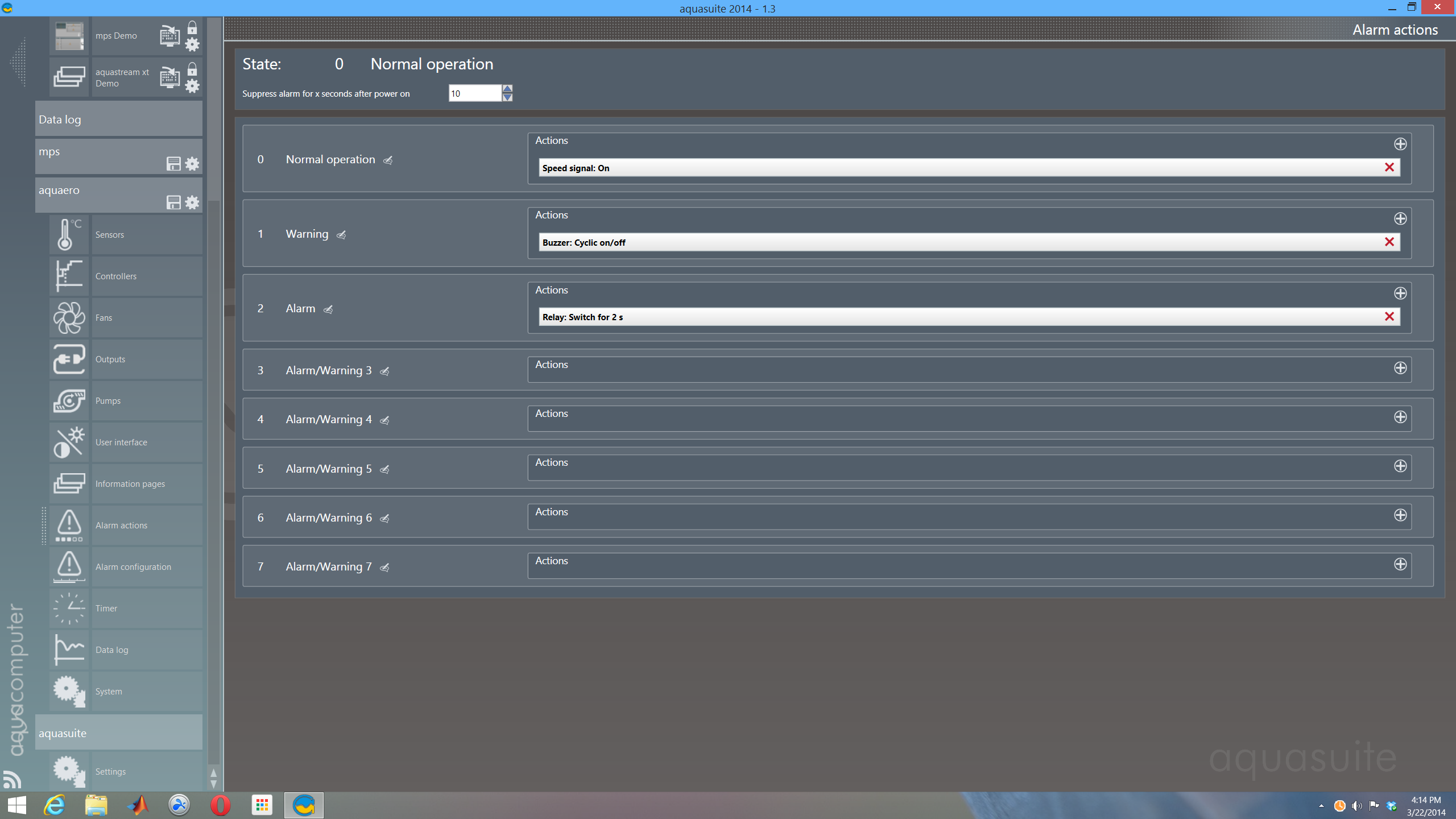Remove the Buzzer Cyclic on/off action

pyautogui.click(x=1389, y=242)
